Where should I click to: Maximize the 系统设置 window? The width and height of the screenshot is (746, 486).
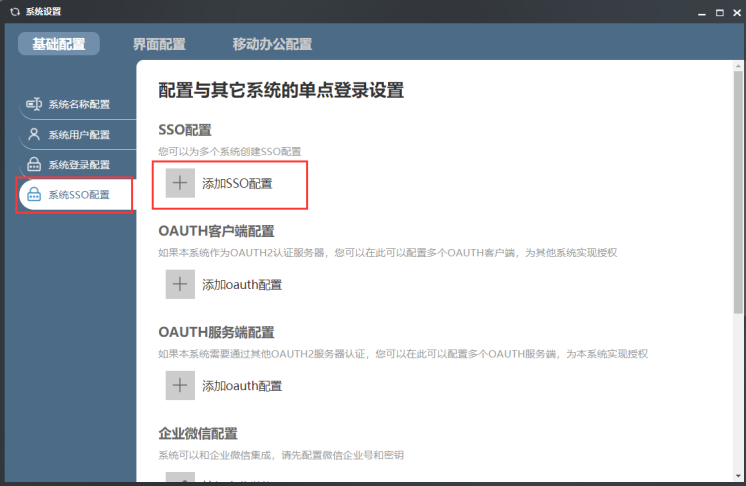[x=720, y=13]
